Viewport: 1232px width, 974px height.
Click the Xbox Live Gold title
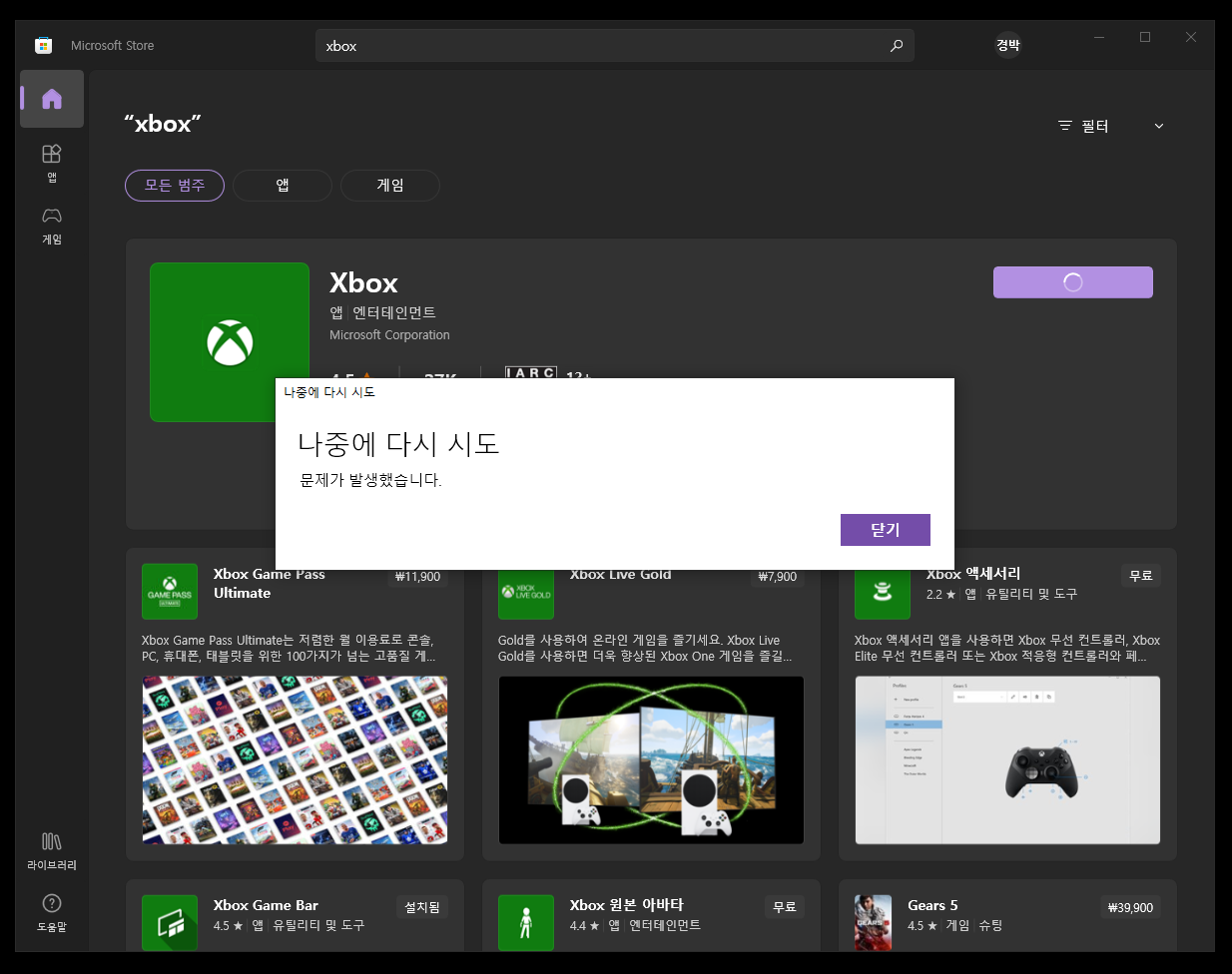(620, 575)
